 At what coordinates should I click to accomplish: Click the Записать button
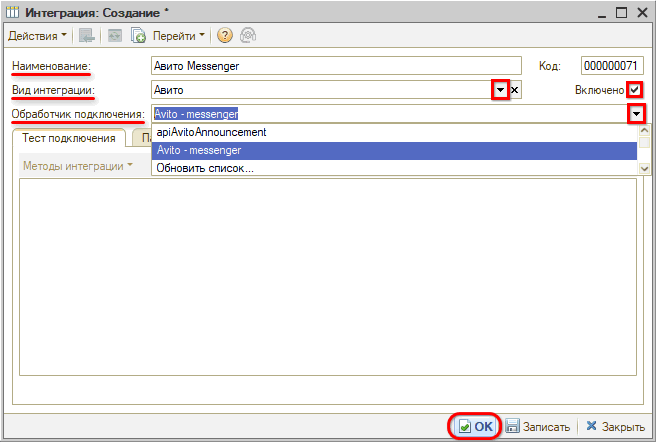[x=538, y=426]
